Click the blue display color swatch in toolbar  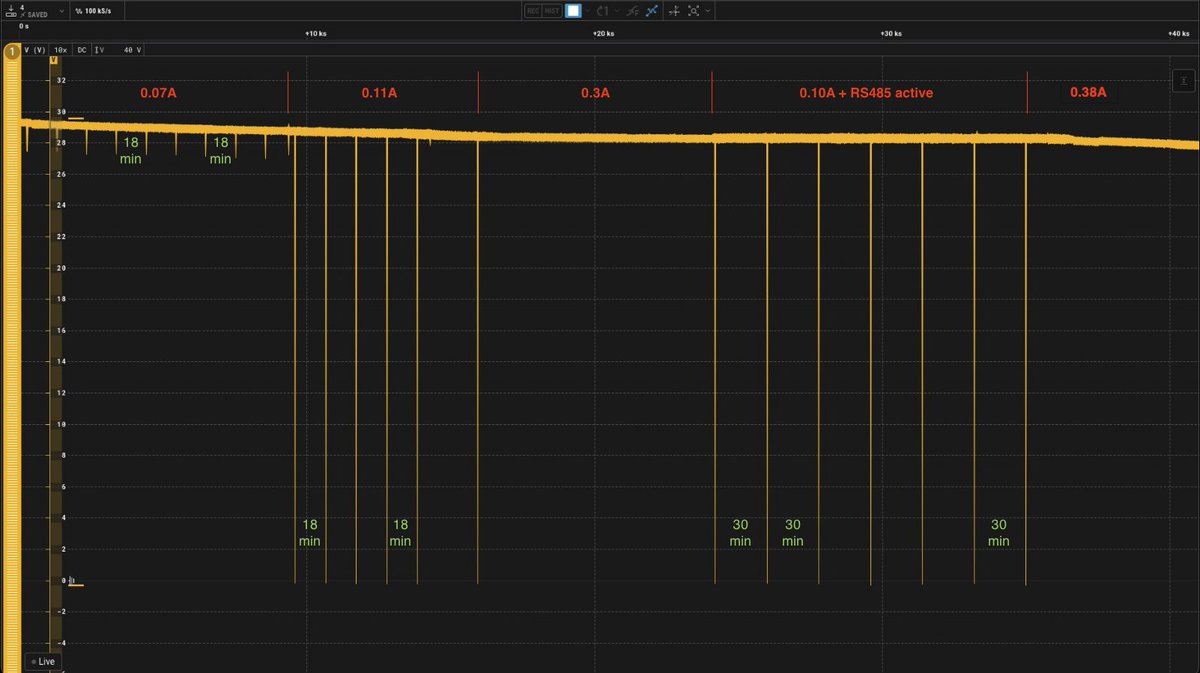(573, 10)
